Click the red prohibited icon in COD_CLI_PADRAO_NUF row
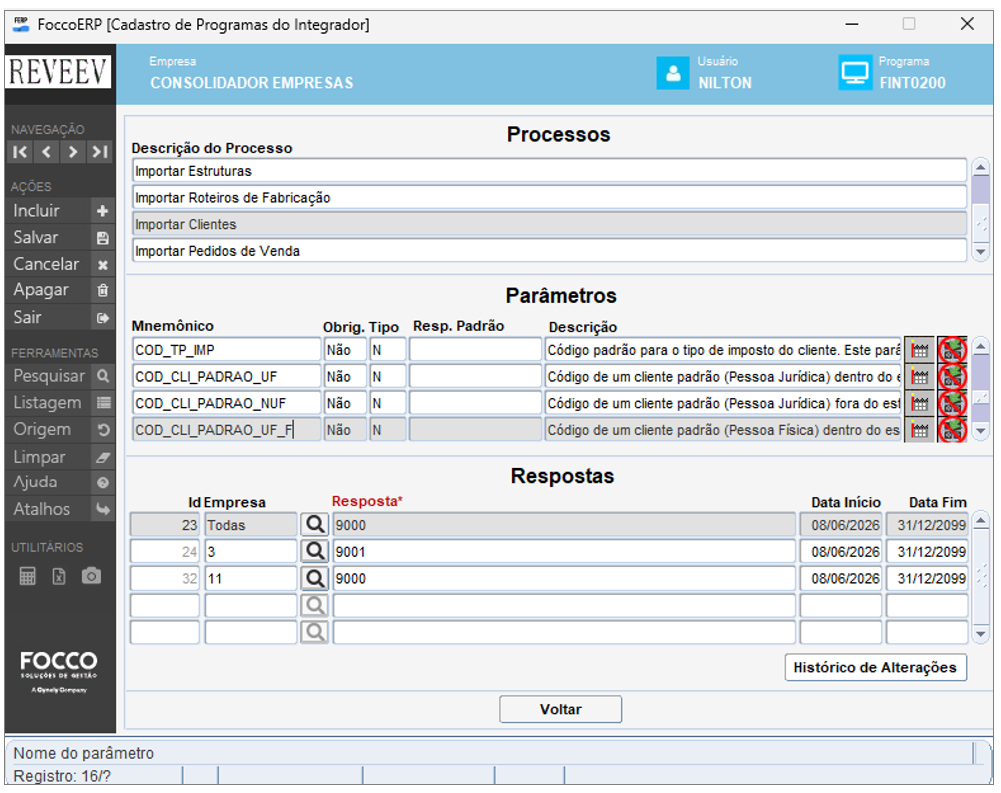1001x793 pixels. [x=952, y=404]
